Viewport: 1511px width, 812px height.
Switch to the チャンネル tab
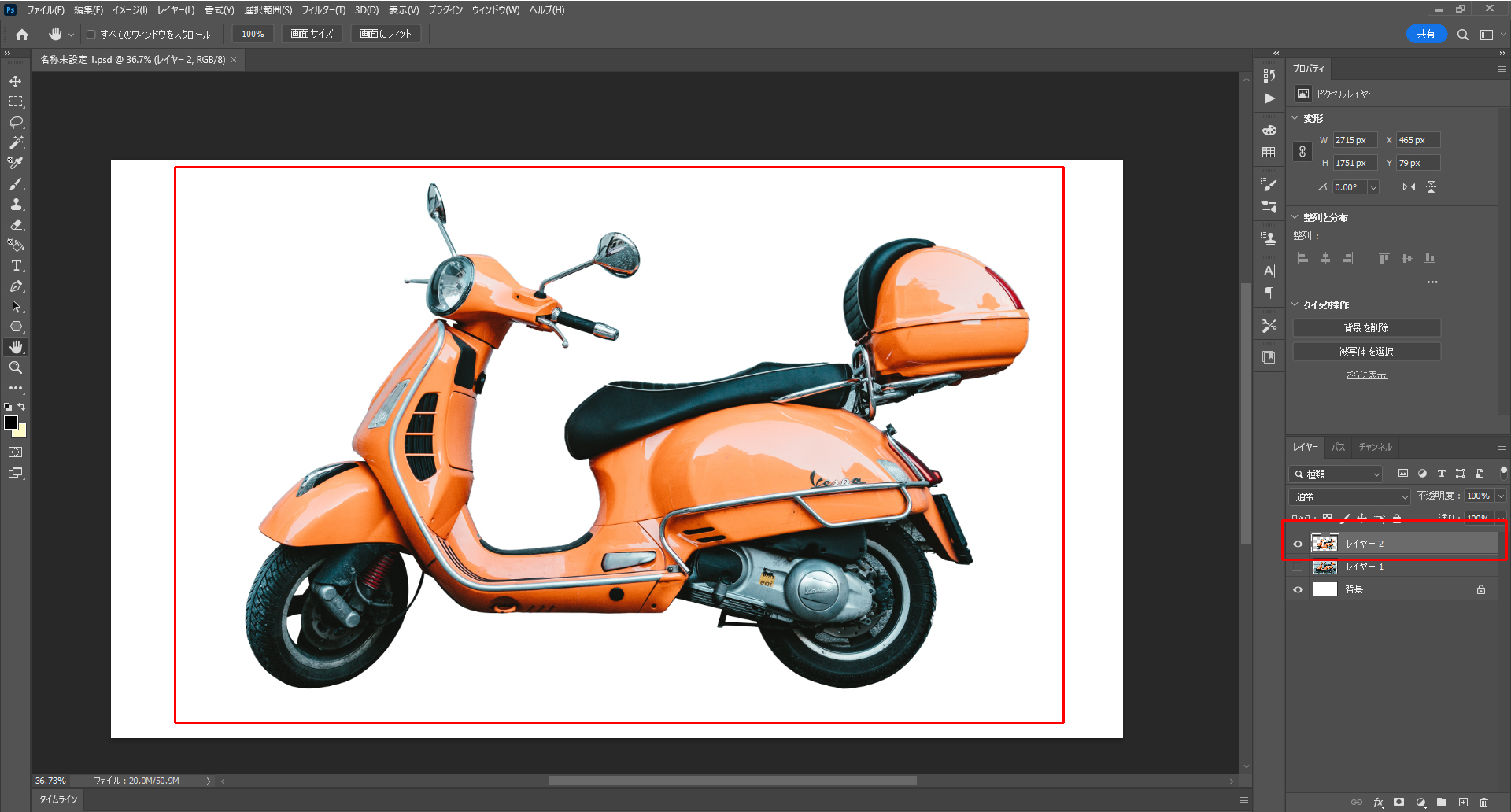click(1375, 447)
